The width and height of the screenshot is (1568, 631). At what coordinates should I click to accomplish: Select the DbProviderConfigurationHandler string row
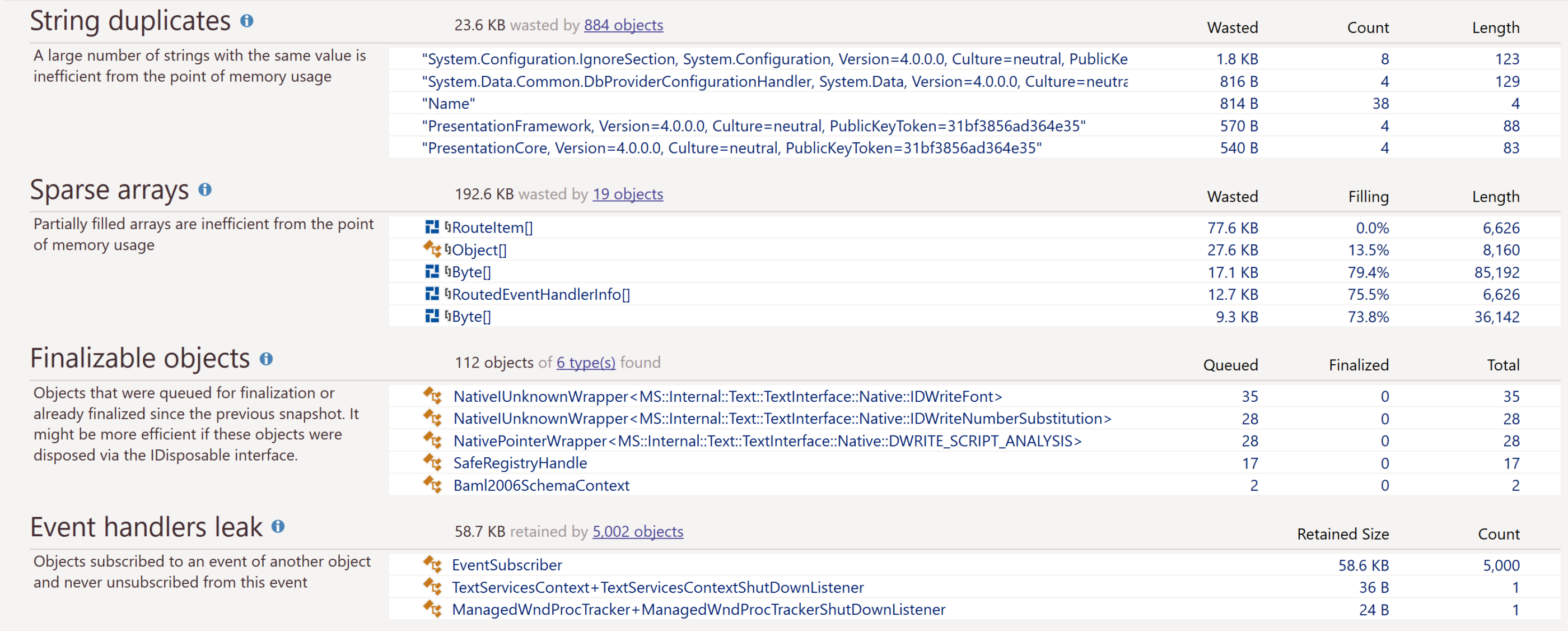coord(974,81)
